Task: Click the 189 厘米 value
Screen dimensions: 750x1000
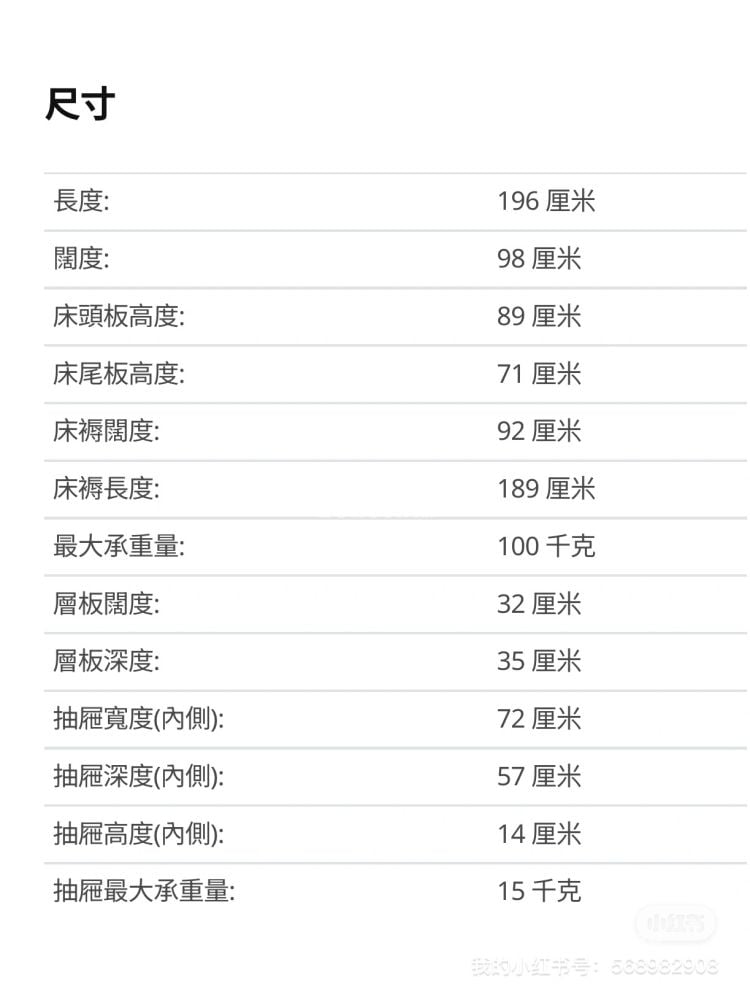Action: click(546, 489)
